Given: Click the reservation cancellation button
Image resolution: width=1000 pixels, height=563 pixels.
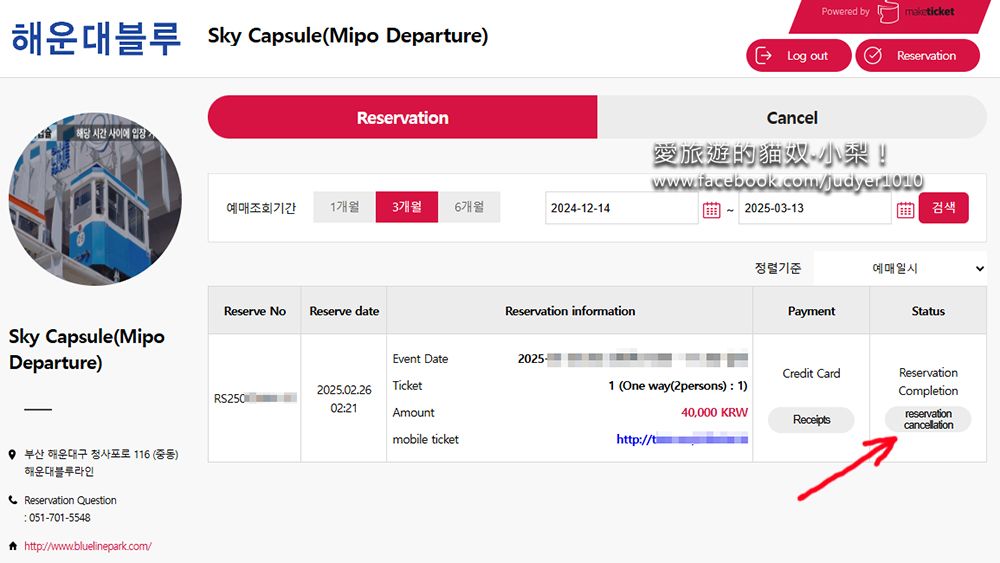Looking at the screenshot, I should (x=928, y=419).
